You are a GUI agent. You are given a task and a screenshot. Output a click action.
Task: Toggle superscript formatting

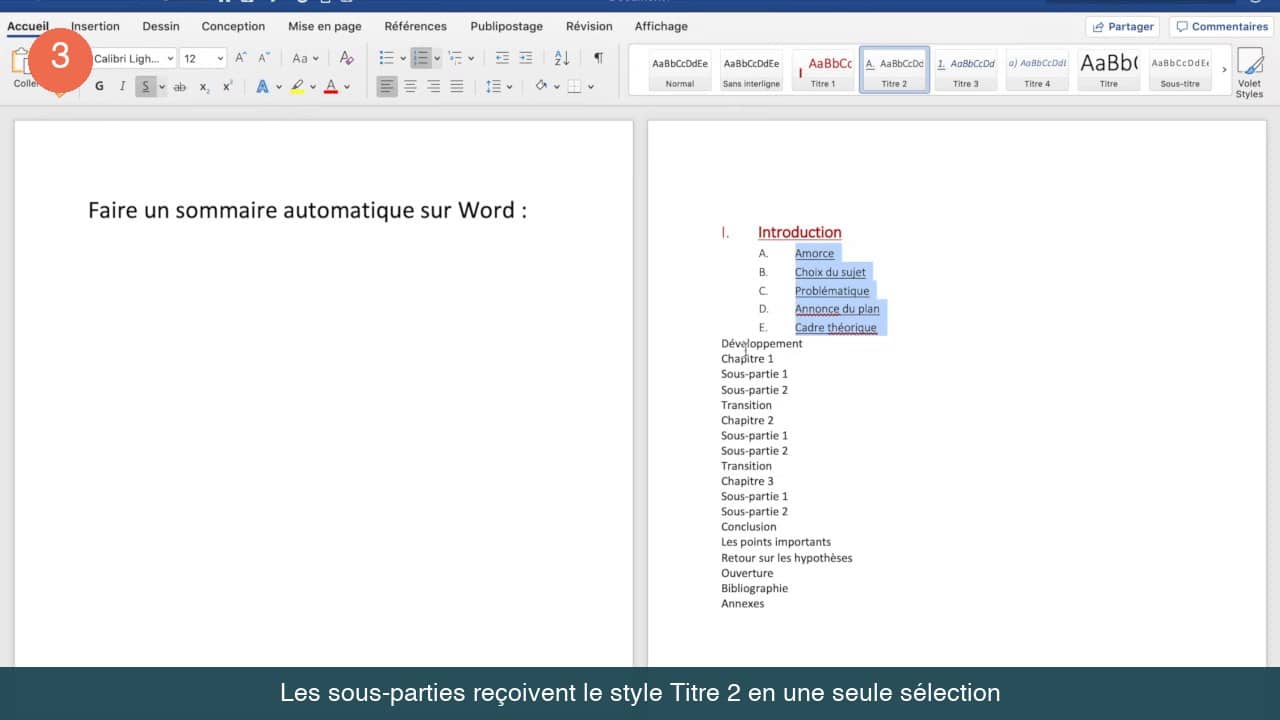pyautogui.click(x=227, y=87)
